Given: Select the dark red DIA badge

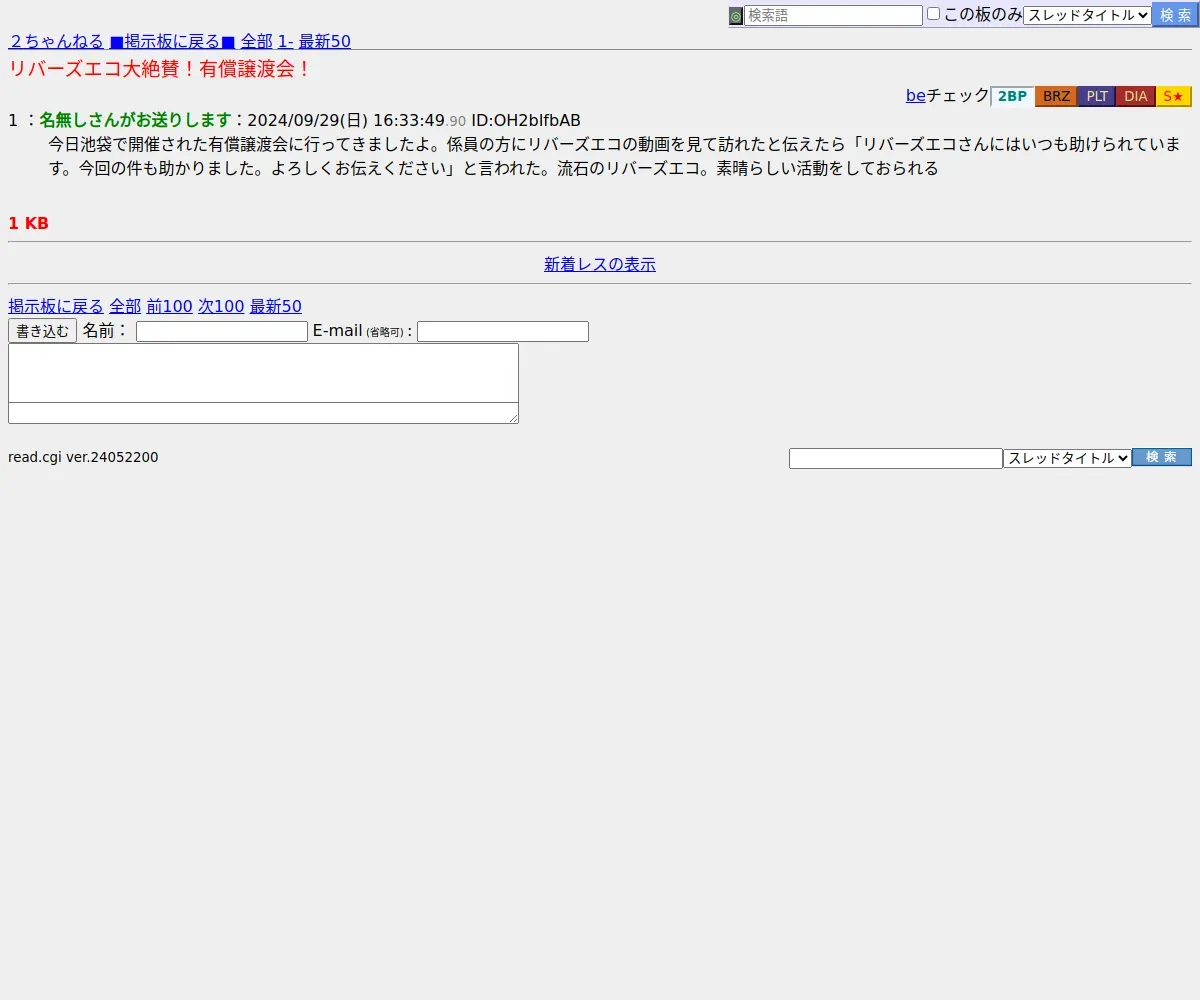Looking at the screenshot, I should [x=1136, y=96].
